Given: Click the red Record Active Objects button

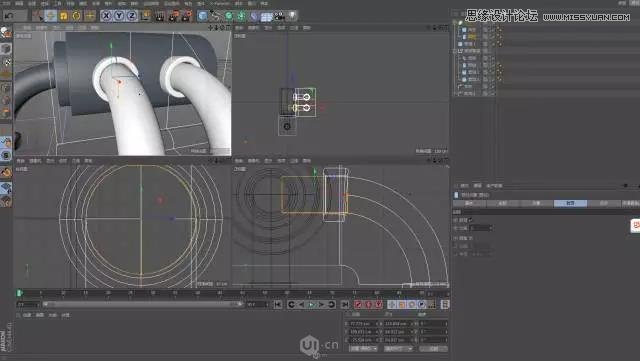Looking at the screenshot, I should pyautogui.click(x=358, y=304).
